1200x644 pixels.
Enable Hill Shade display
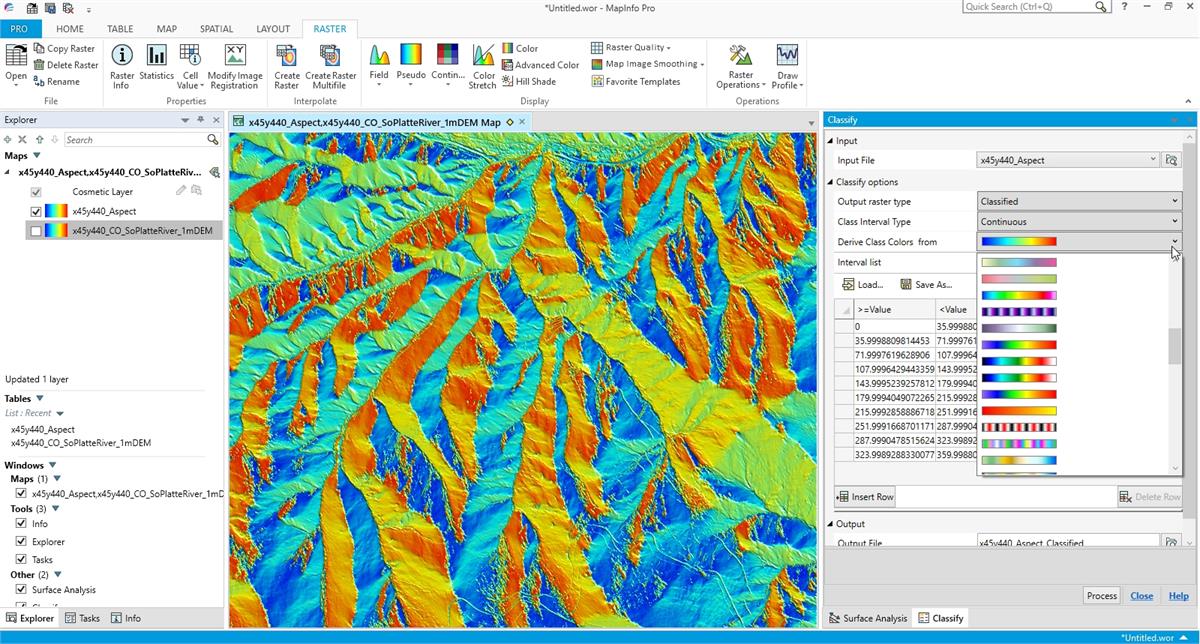pos(529,82)
